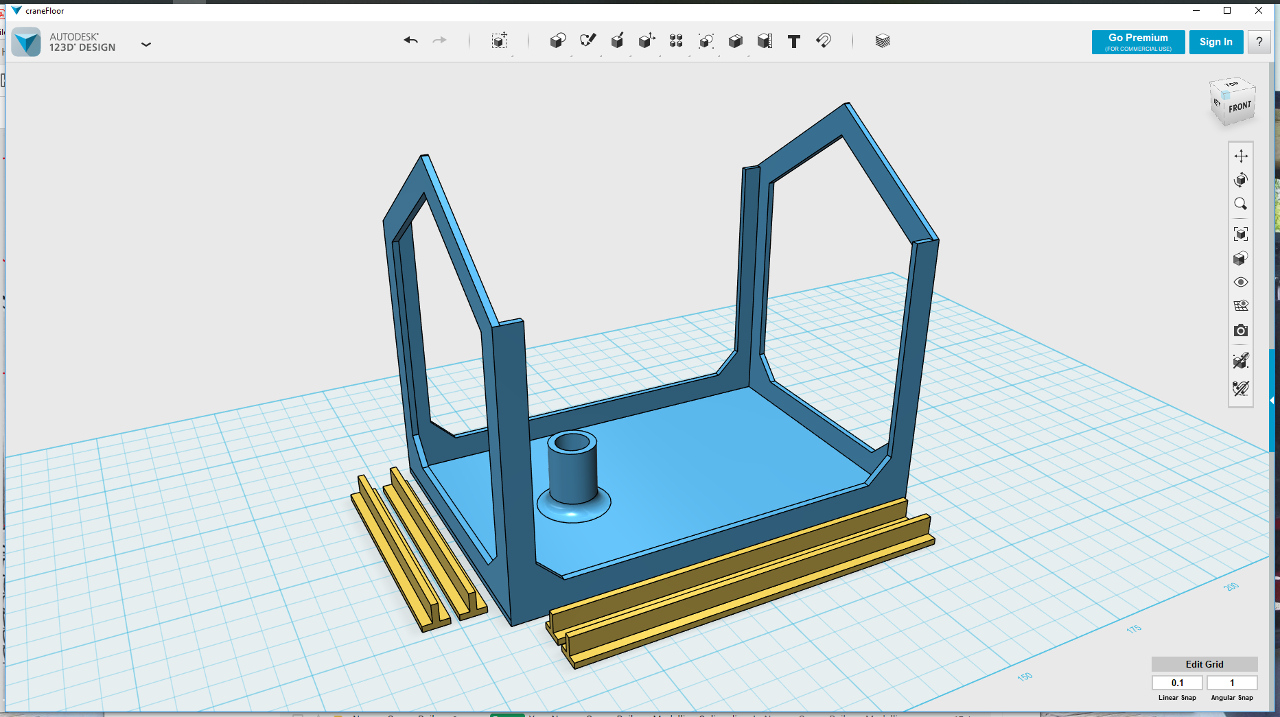Viewport: 1280px width, 717px height.
Task: Open the Sketch tools
Action: coord(588,41)
